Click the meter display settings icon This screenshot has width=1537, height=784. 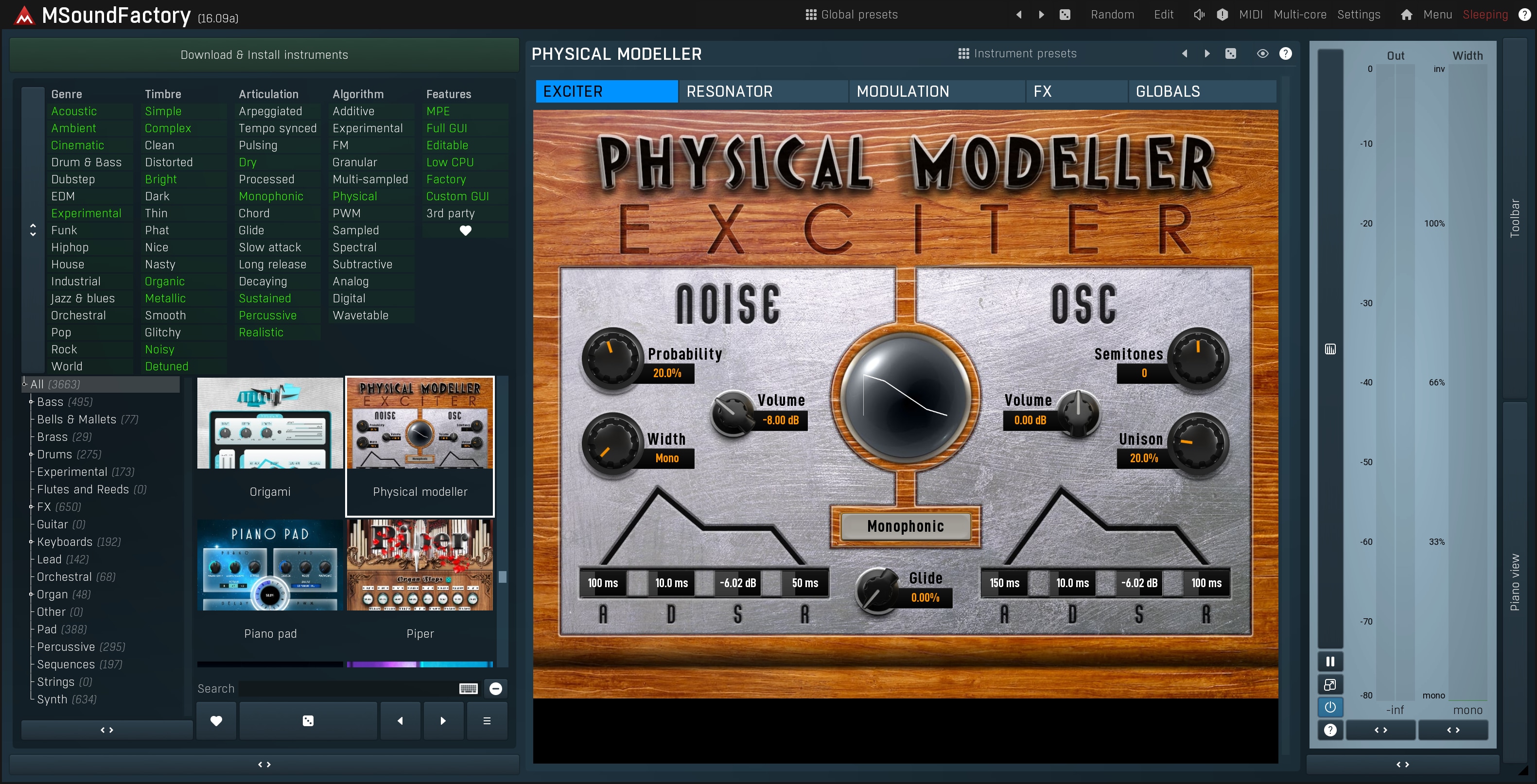[x=1330, y=349]
